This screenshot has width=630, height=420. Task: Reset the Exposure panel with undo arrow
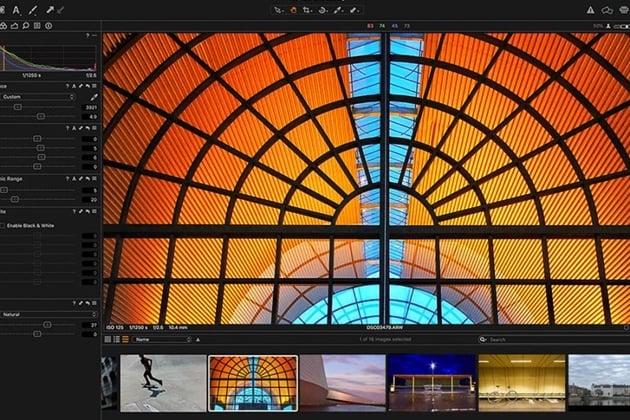[88, 128]
